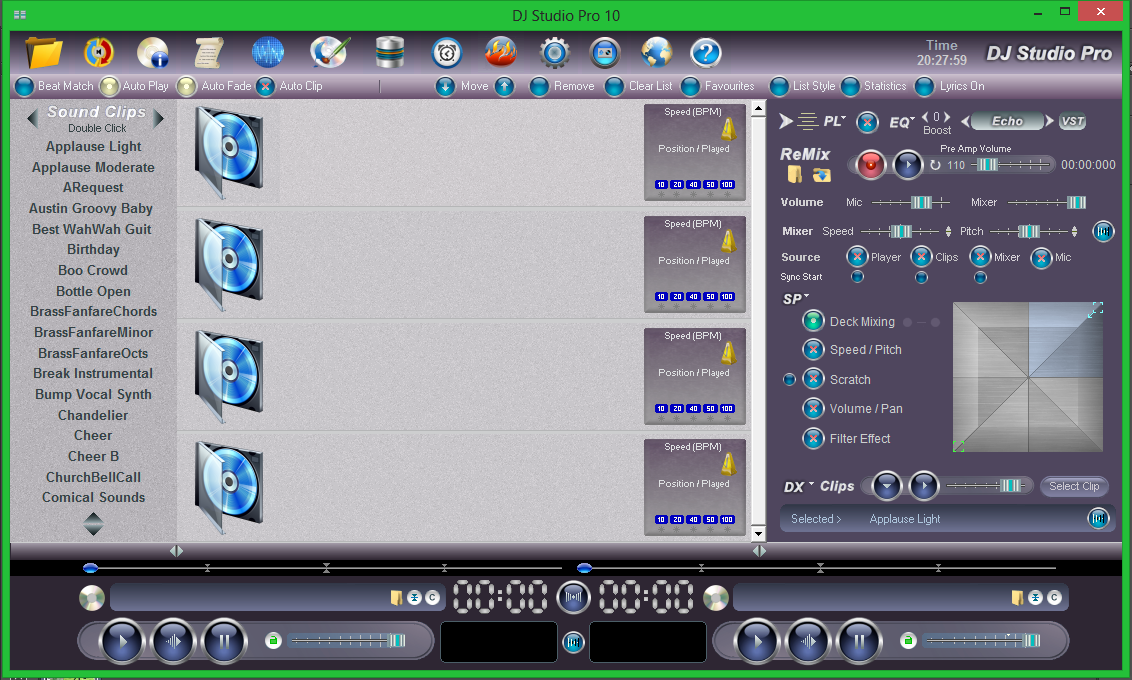Select Boo Crowd sound clip
Screen dimensions: 1132x680
[x=93, y=270]
